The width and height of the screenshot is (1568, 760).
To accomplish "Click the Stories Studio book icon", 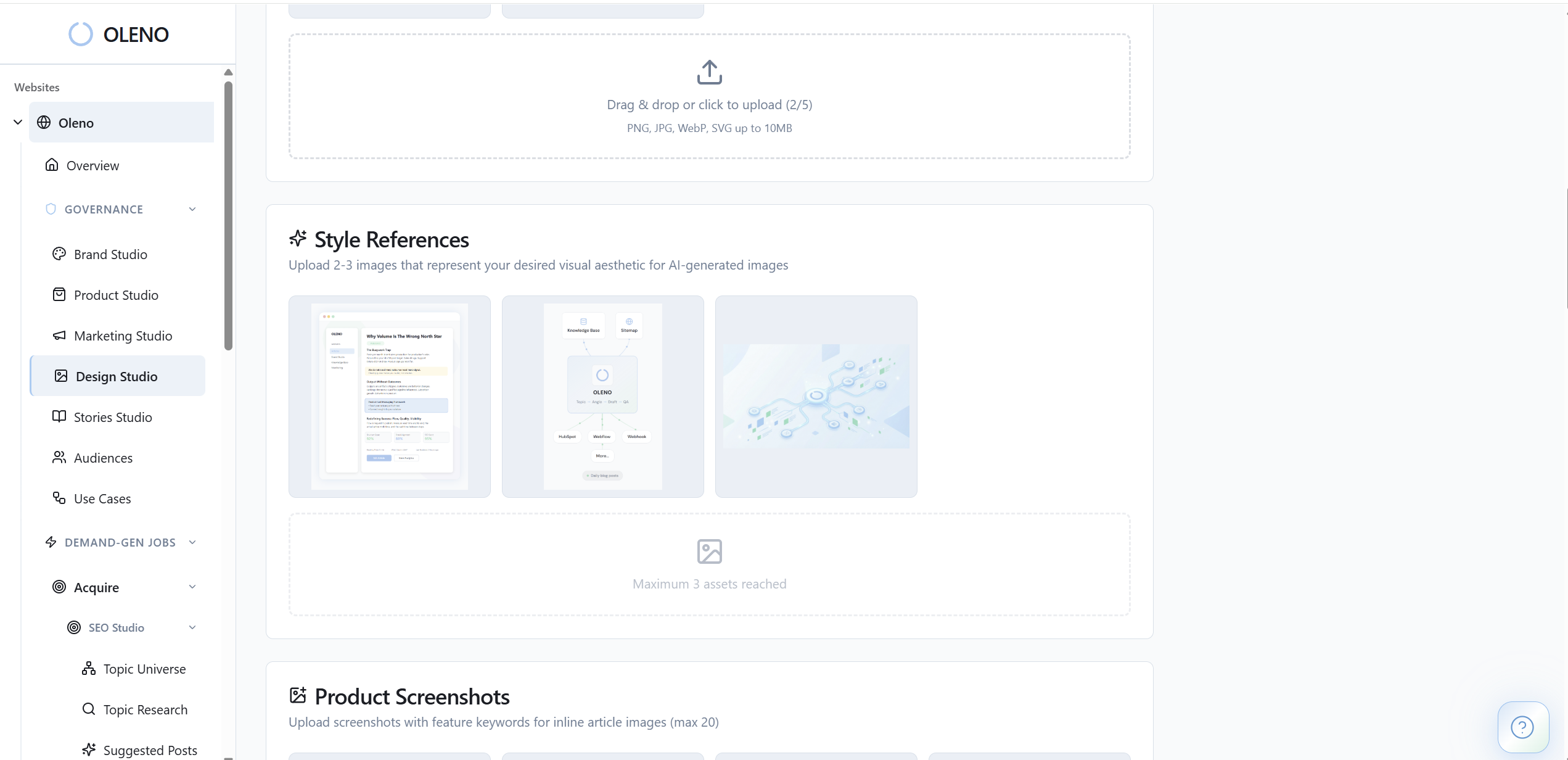I will 59,417.
